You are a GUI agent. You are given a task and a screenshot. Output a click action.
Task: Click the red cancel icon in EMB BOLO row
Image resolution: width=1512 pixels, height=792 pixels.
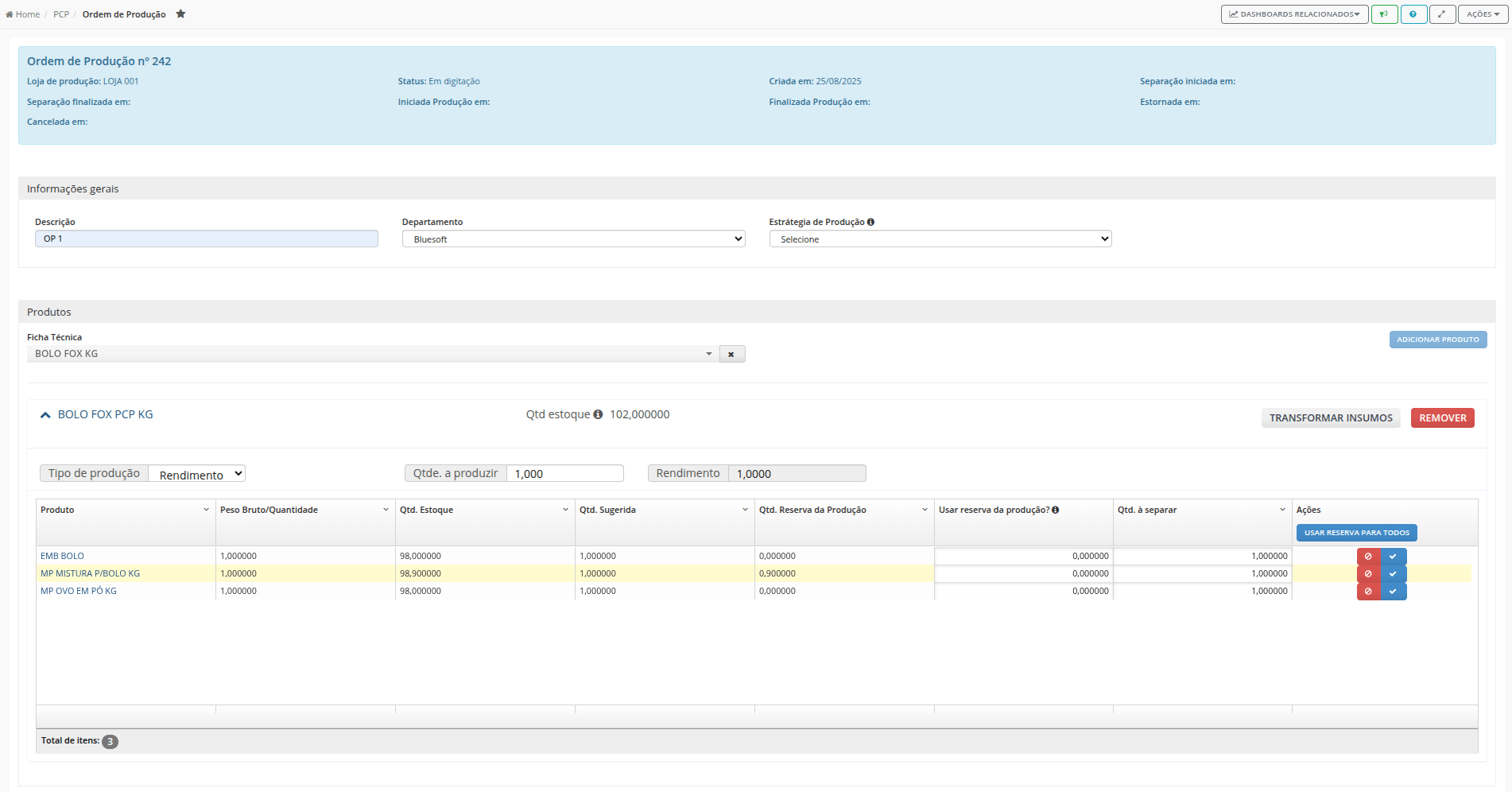click(1368, 557)
